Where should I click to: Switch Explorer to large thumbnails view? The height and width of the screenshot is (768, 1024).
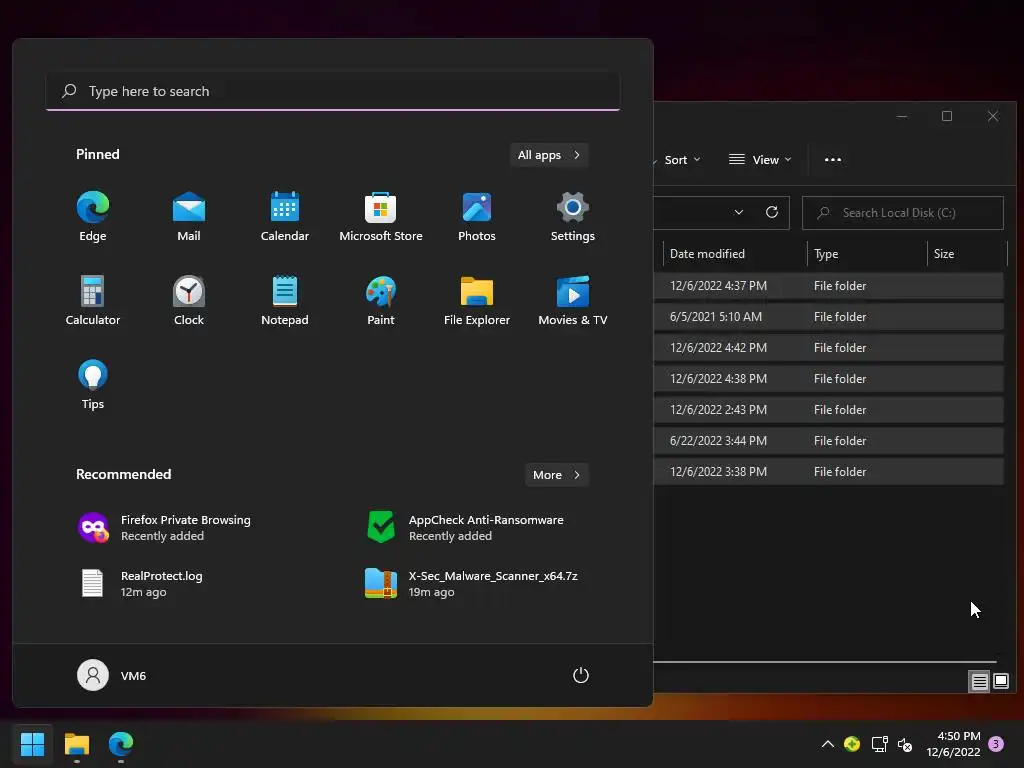pos(1000,682)
